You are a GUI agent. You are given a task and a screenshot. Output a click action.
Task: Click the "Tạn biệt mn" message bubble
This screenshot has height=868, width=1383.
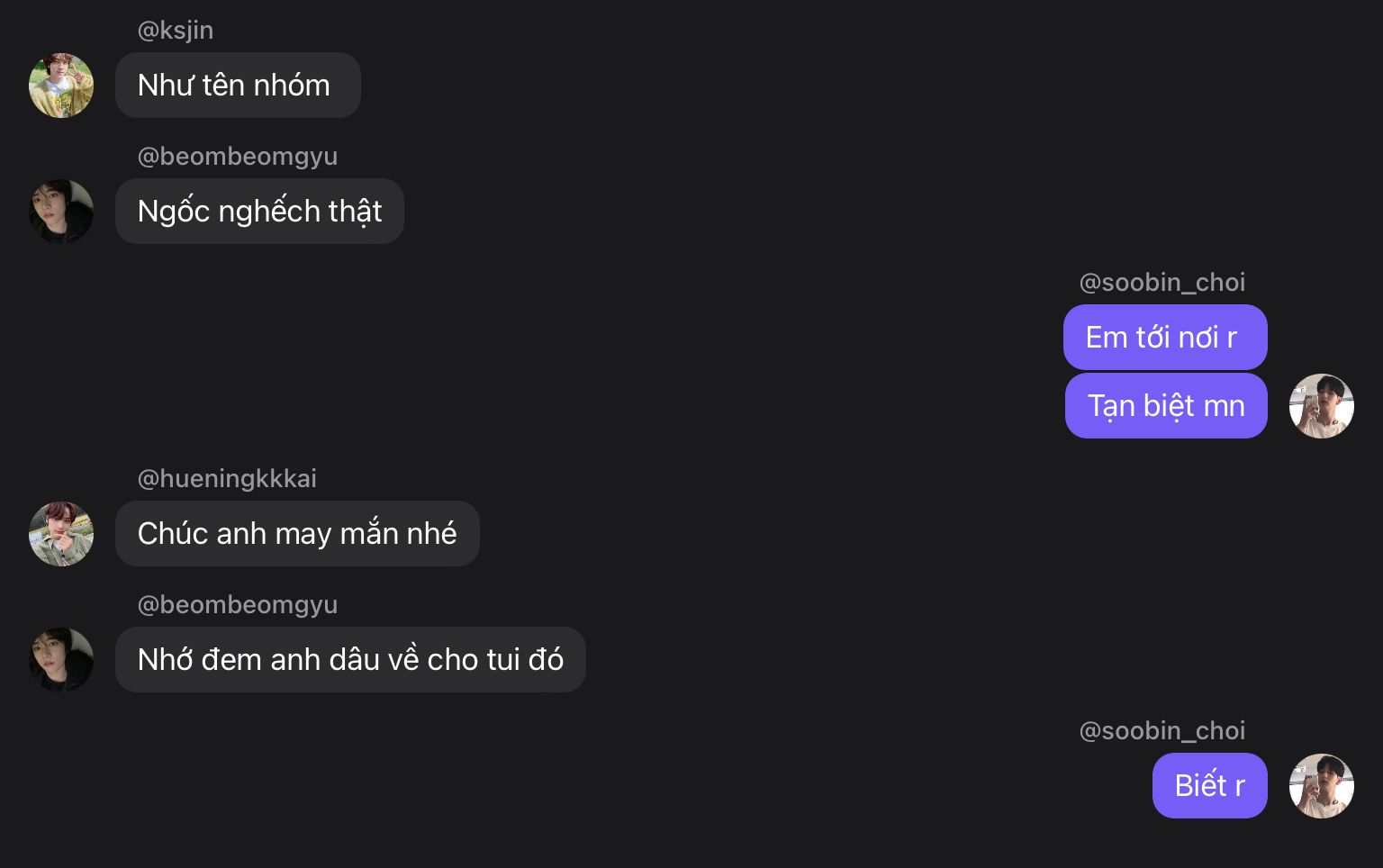(x=1165, y=406)
